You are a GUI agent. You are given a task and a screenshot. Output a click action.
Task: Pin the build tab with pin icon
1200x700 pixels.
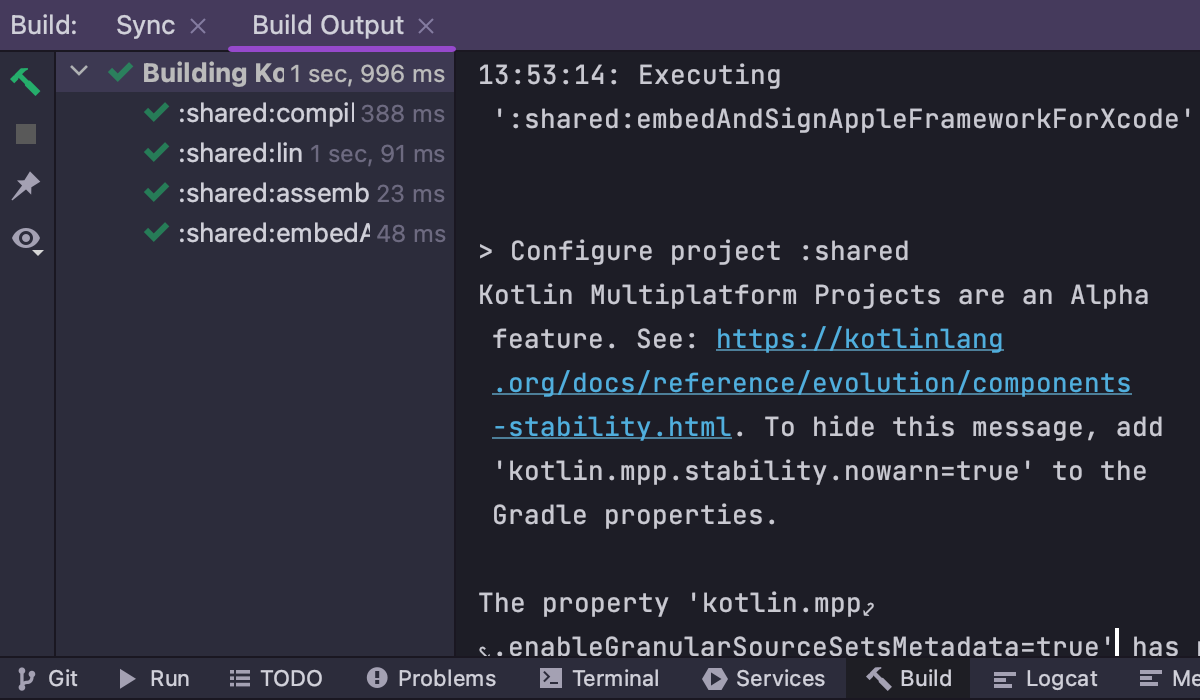coord(25,186)
